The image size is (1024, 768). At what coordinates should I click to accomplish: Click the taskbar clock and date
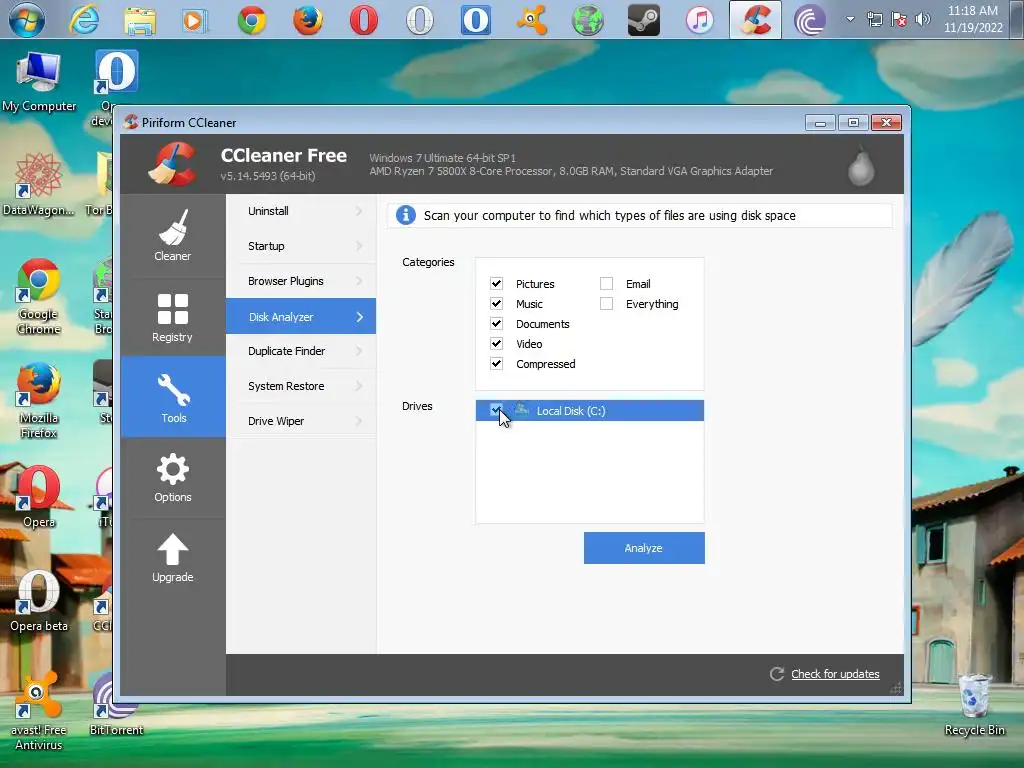[973, 19]
